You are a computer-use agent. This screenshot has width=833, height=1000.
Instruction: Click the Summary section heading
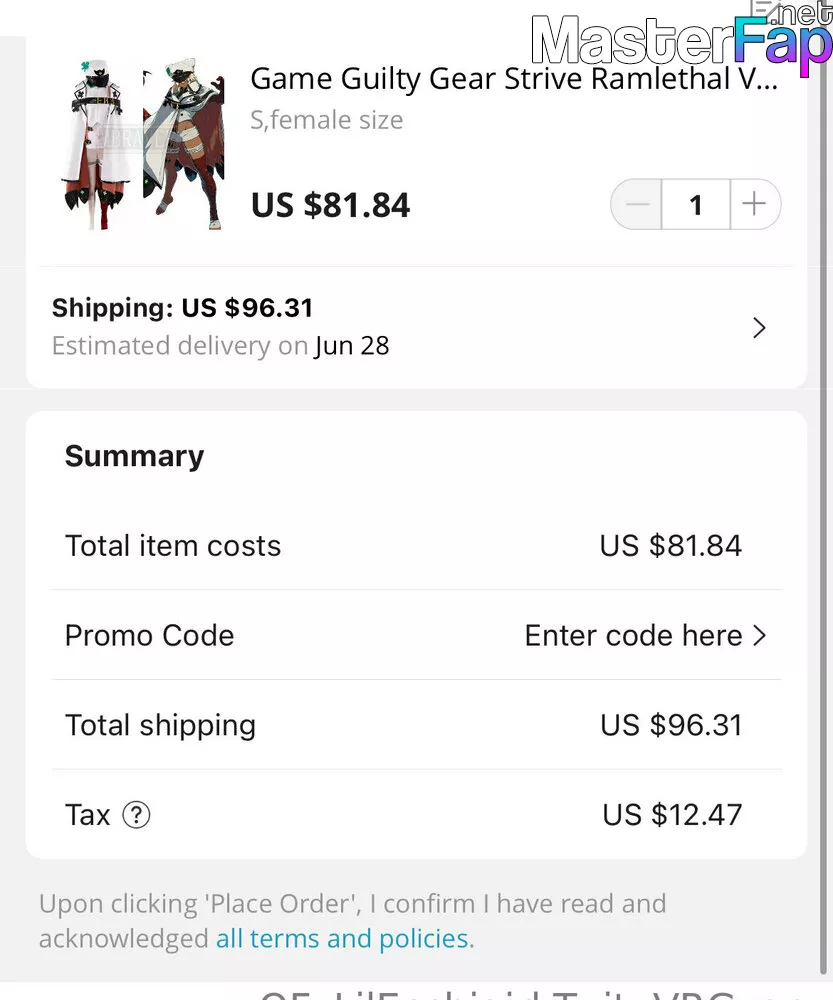click(x=135, y=457)
